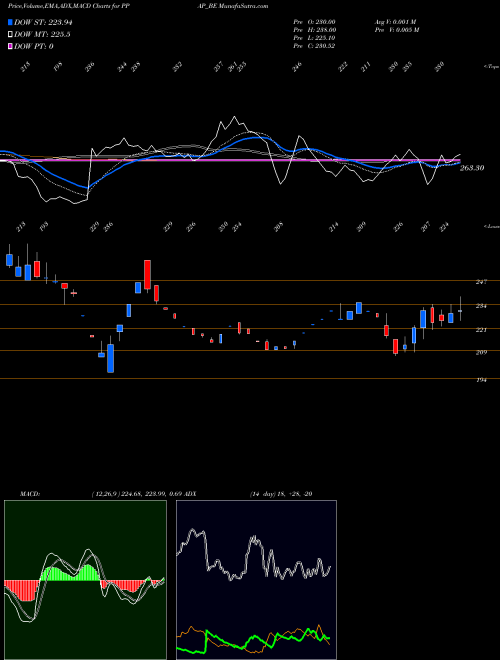Click the magenta DOW PT legend swatch

10,46
